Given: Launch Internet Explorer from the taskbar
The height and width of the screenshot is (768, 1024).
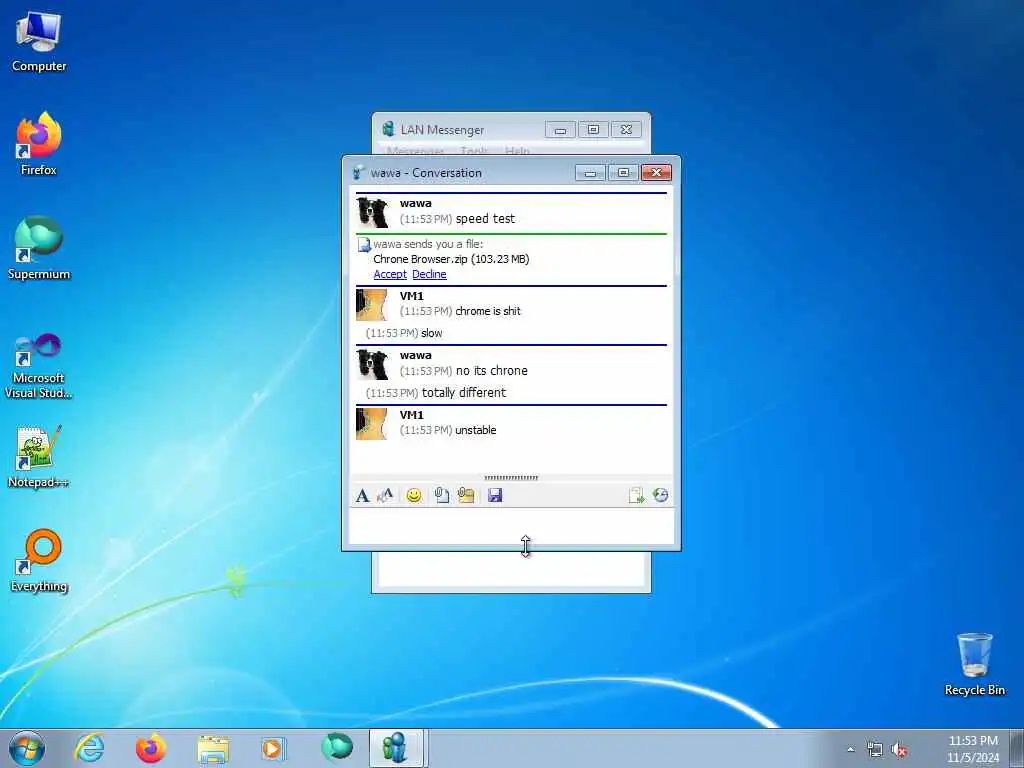Looking at the screenshot, I should [x=89, y=748].
